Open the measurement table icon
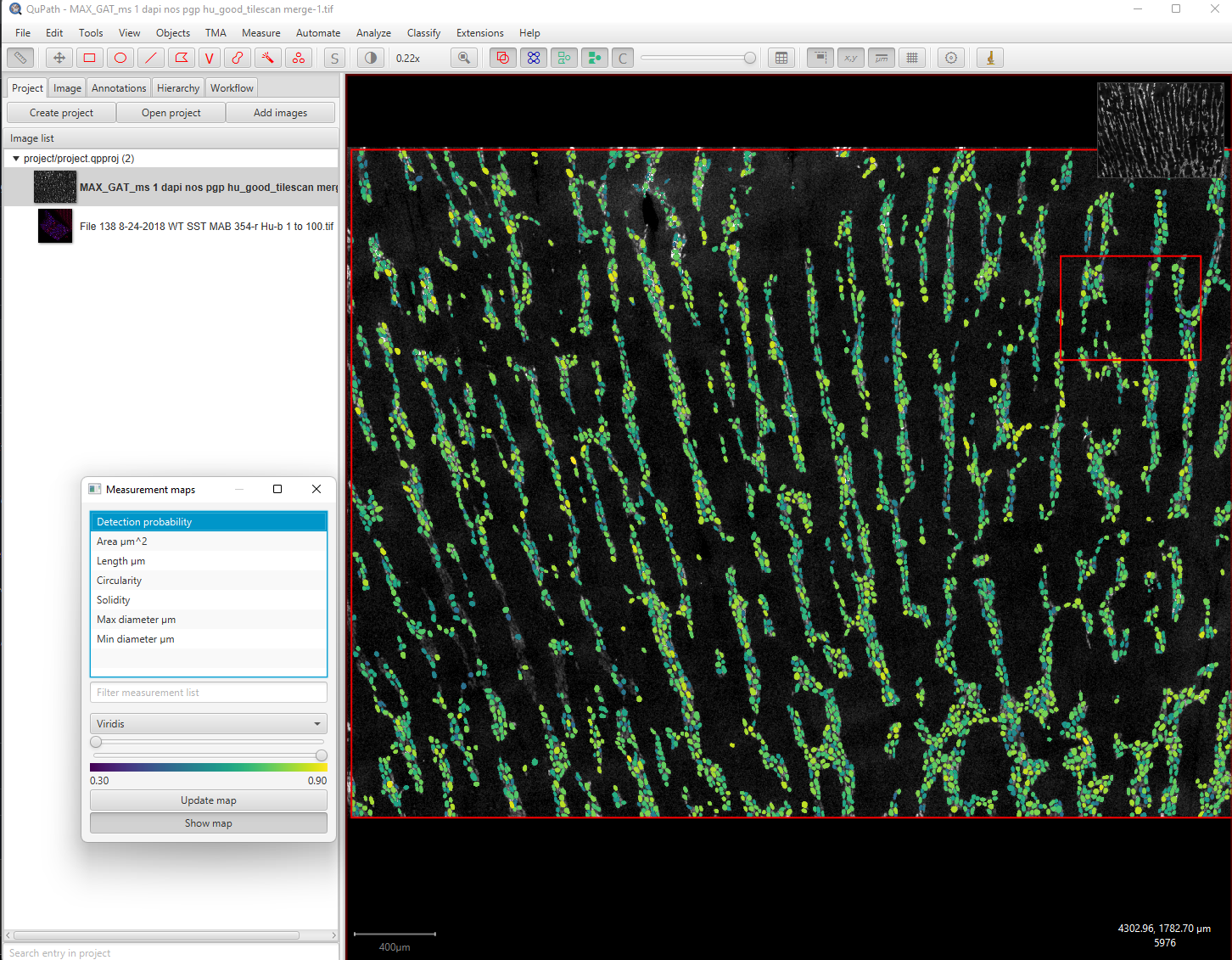Screen dimensions: 1232x960 click(x=781, y=58)
